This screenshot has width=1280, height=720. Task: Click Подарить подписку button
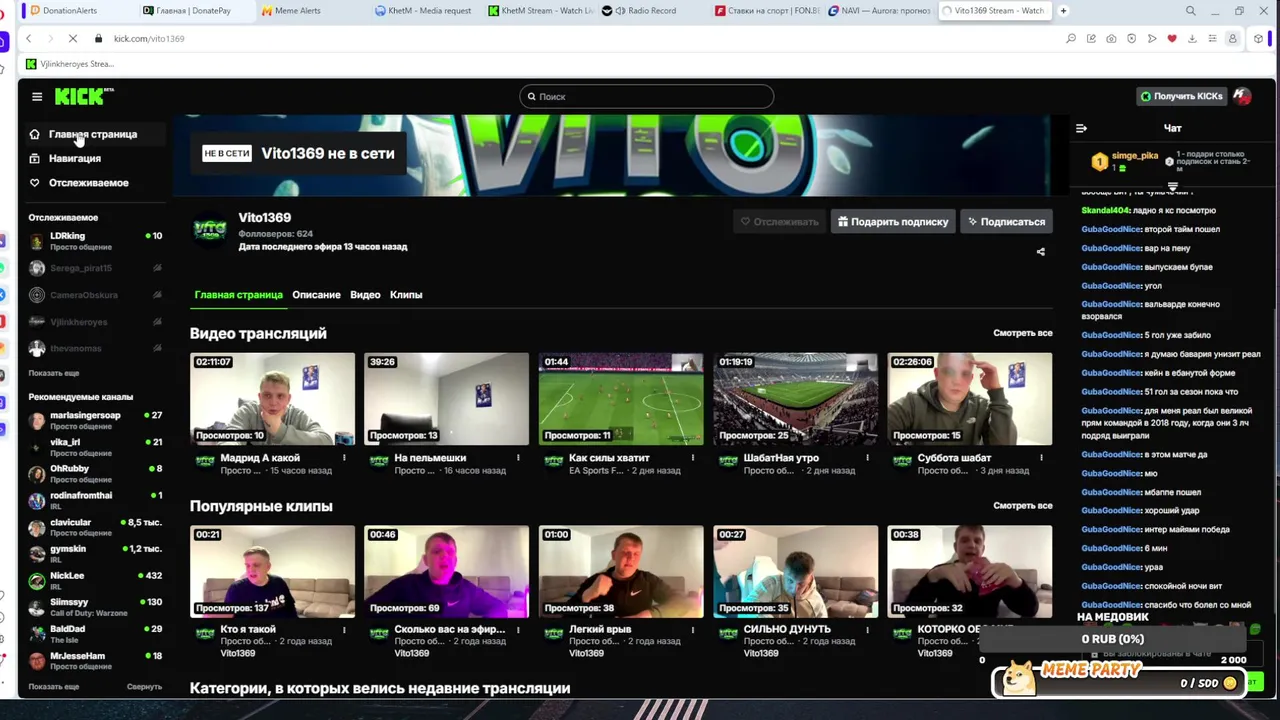(x=893, y=222)
